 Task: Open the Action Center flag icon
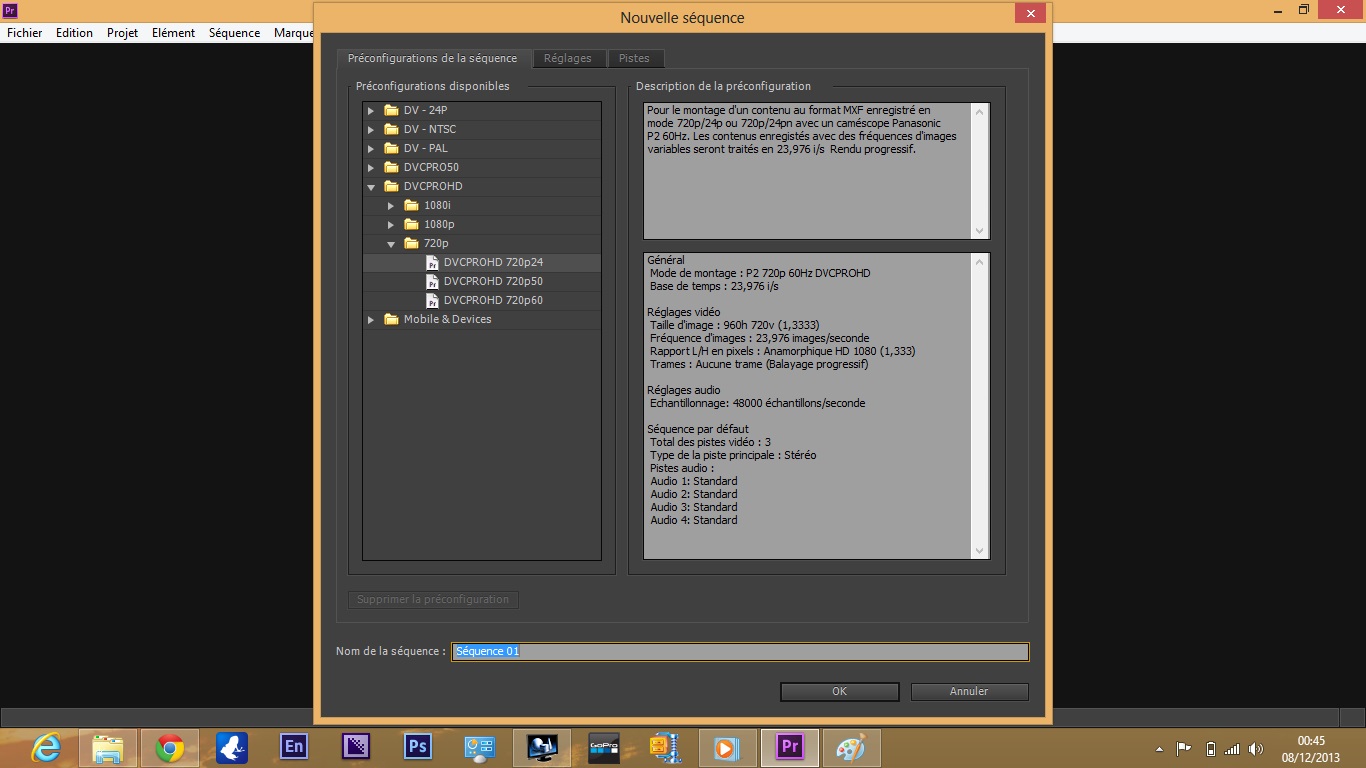(1183, 748)
